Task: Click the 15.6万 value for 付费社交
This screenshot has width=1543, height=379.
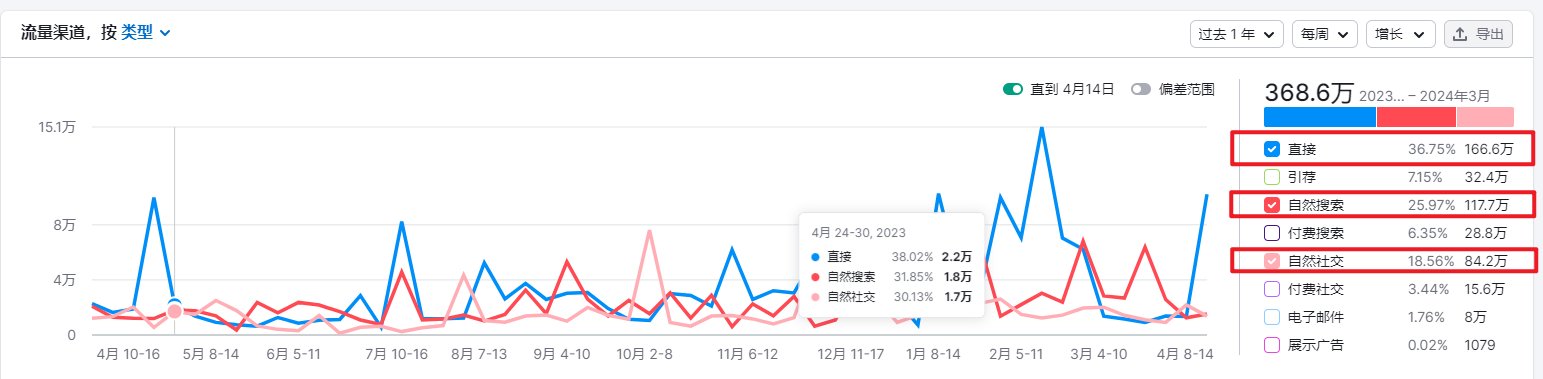Action: point(1485,289)
